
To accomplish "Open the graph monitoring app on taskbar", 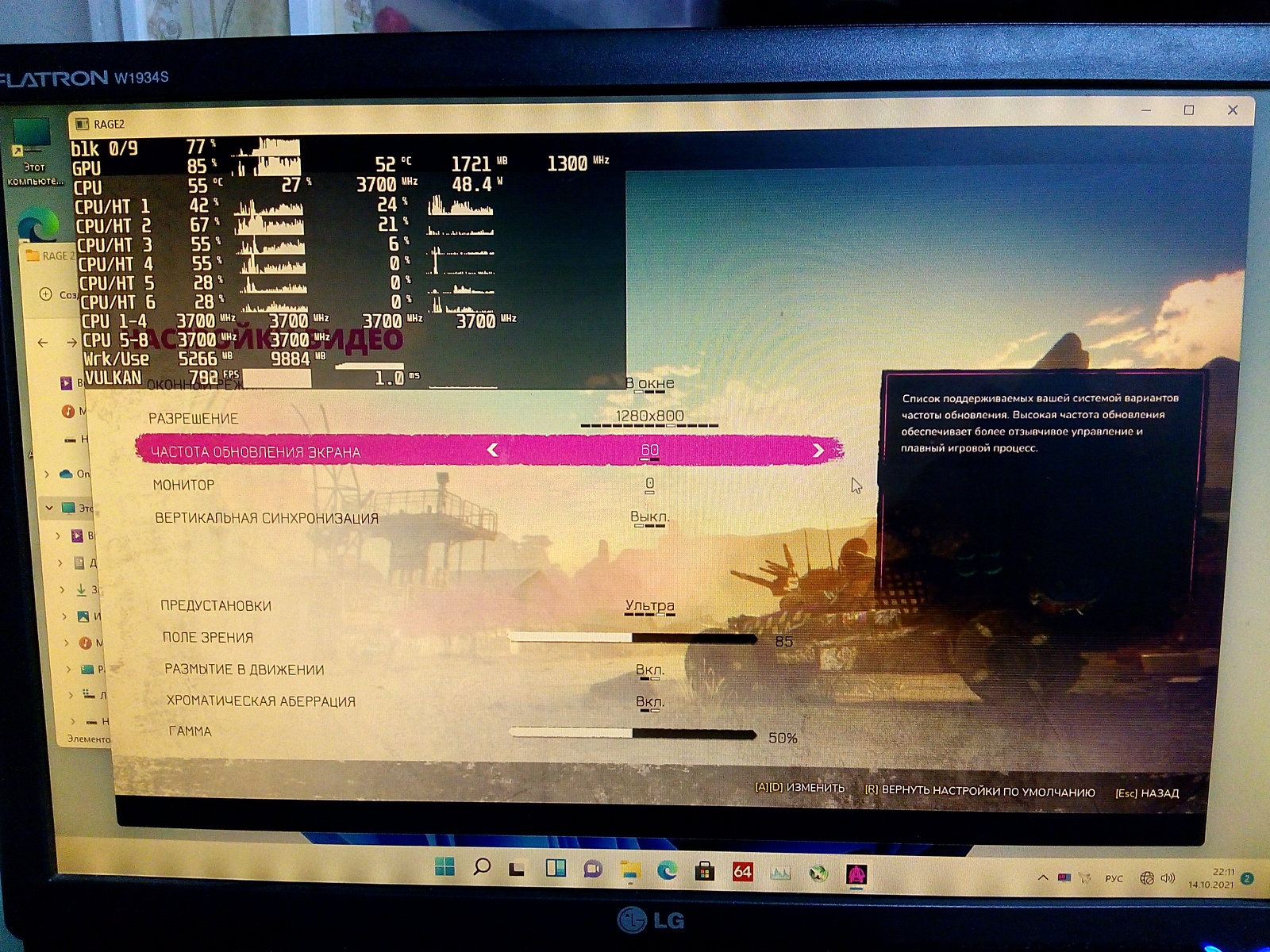I will (780, 873).
